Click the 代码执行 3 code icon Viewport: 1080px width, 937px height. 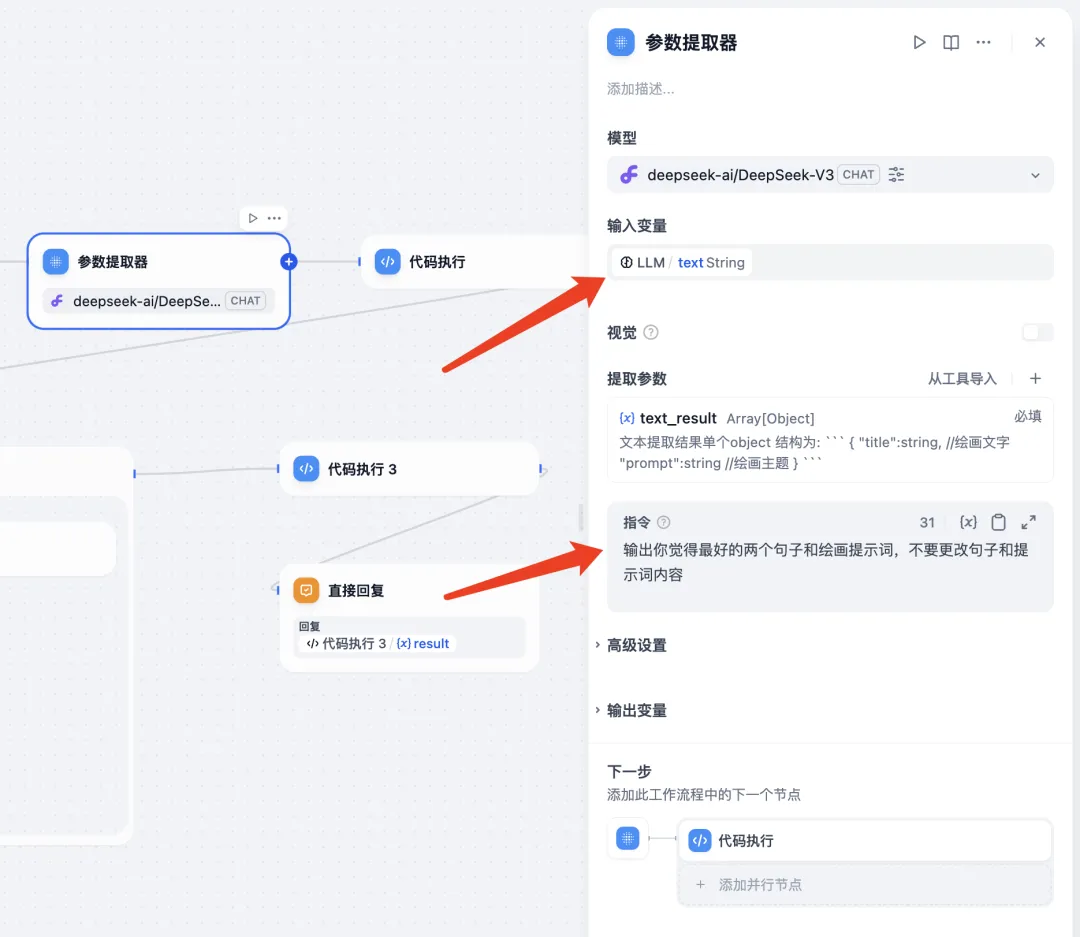click(306, 469)
